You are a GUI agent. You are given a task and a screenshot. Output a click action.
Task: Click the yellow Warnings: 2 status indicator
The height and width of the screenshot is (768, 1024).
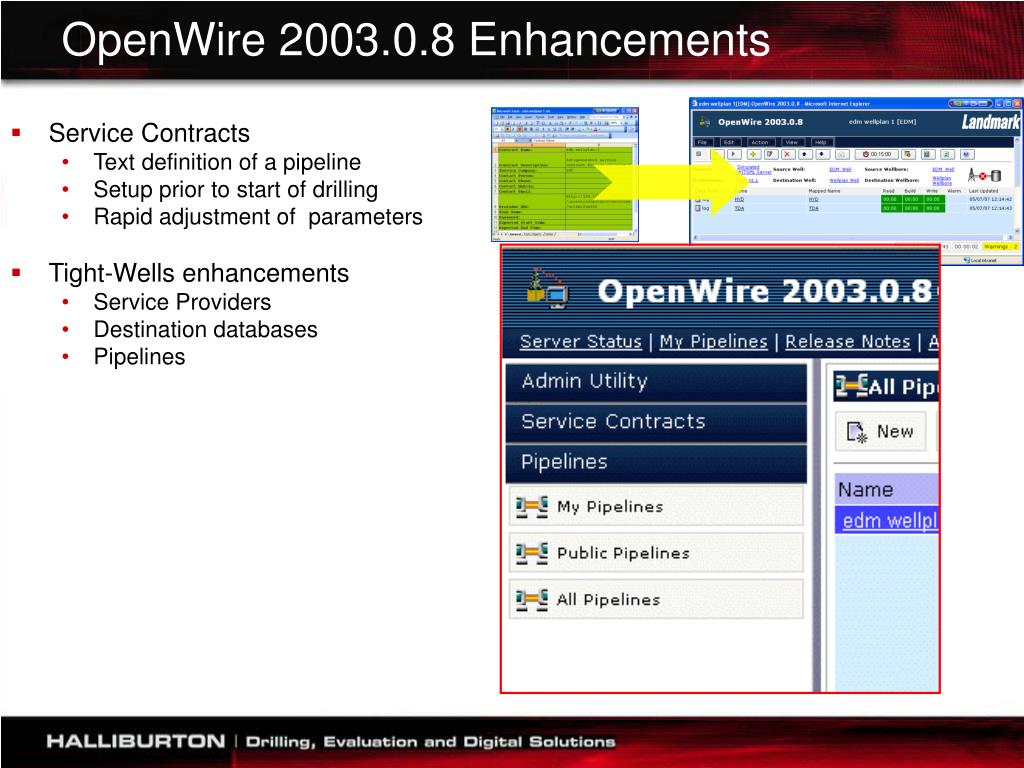point(1001,247)
